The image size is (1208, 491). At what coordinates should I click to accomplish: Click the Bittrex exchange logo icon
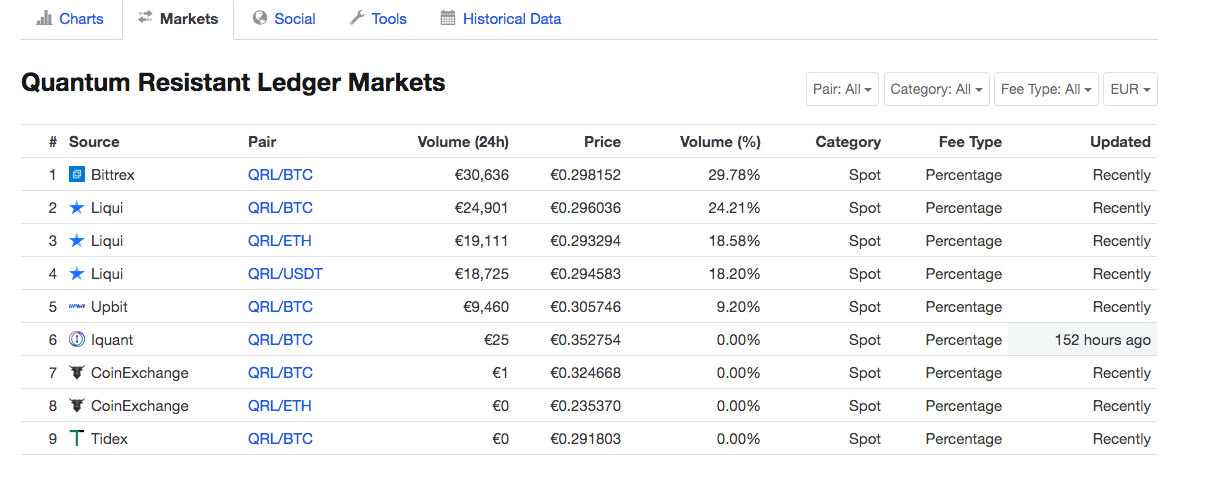click(x=77, y=175)
